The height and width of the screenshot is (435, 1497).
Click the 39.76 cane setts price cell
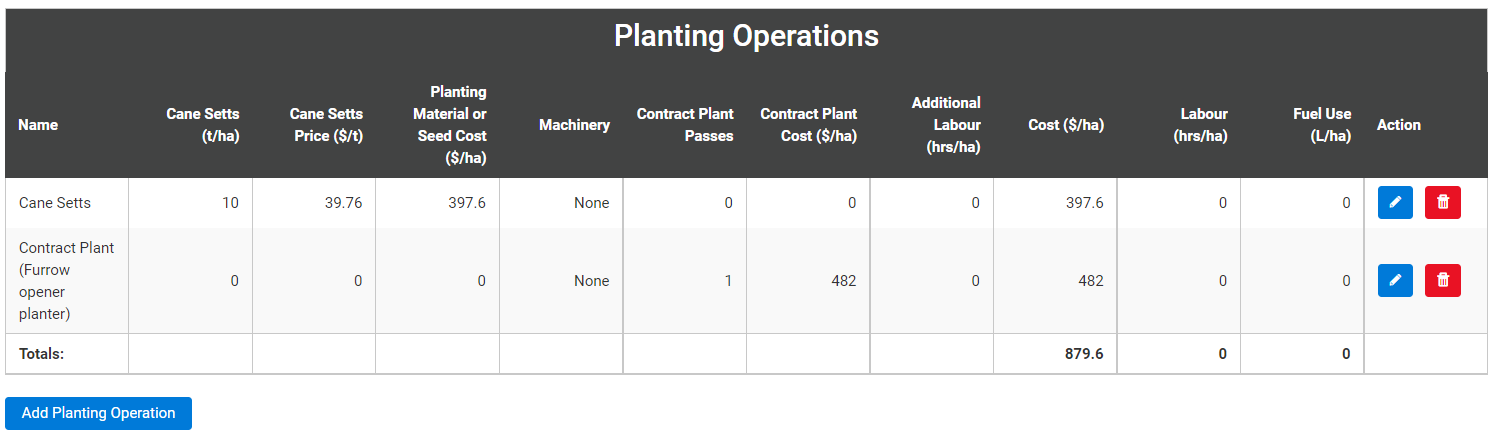point(343,203)
